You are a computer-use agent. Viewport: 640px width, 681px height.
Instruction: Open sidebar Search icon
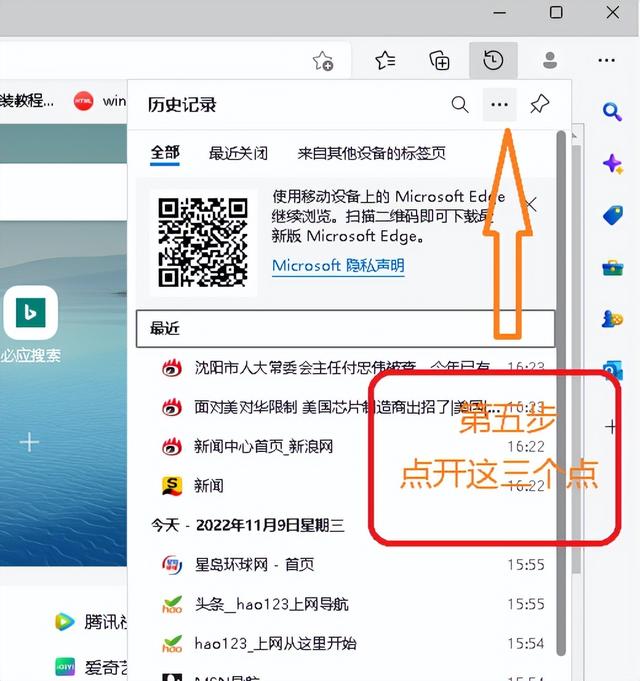(612, 112)
